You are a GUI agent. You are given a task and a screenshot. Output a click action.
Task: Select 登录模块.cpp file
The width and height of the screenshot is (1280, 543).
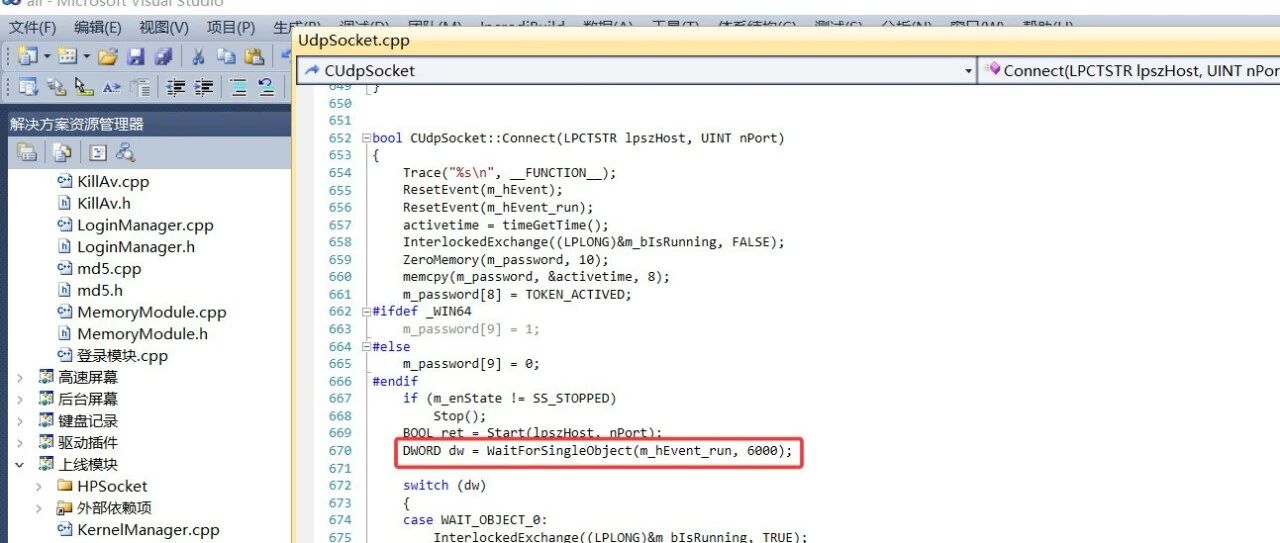pos(122,356)
